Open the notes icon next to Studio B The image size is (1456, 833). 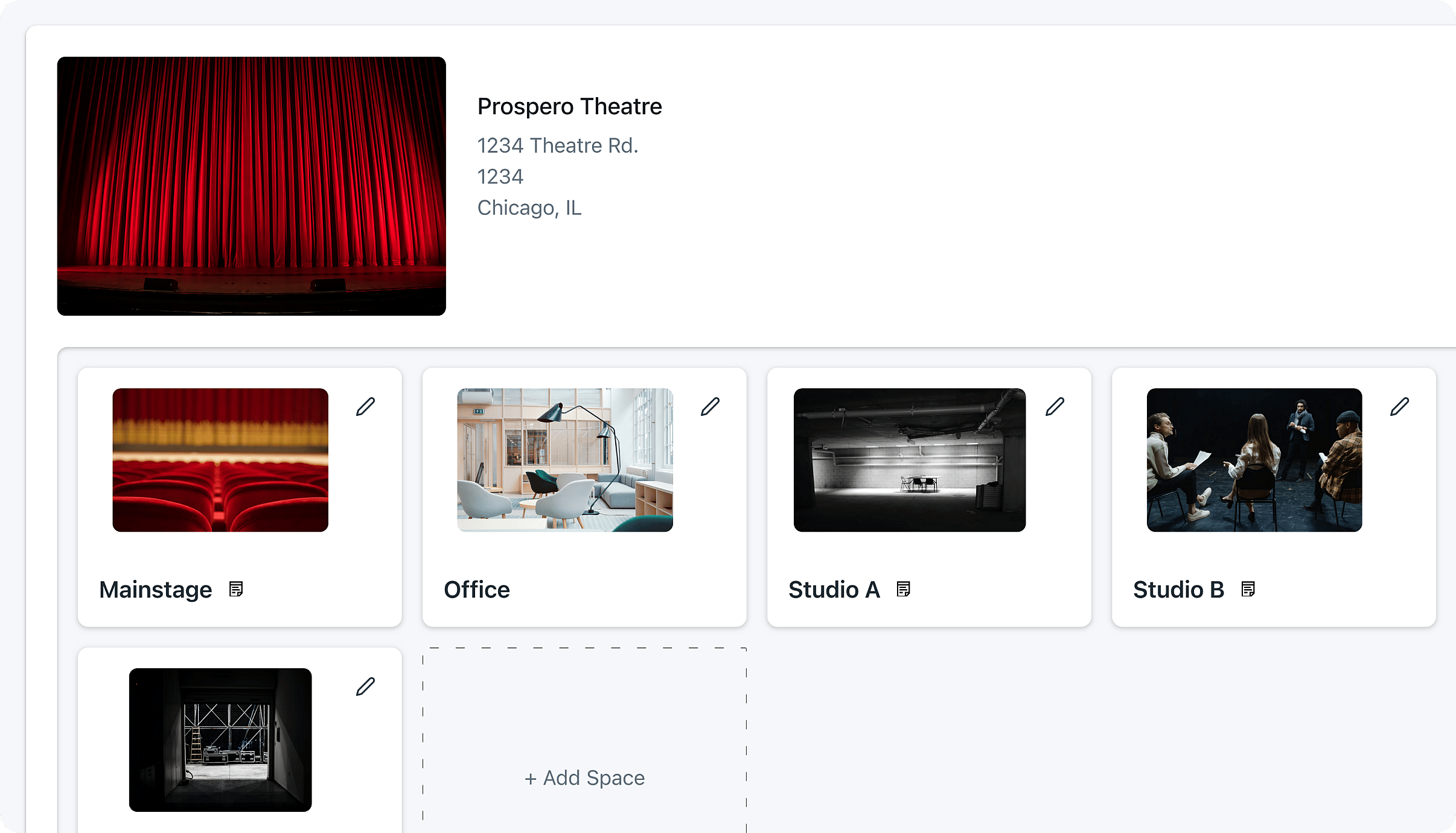tap(1247, 589)
